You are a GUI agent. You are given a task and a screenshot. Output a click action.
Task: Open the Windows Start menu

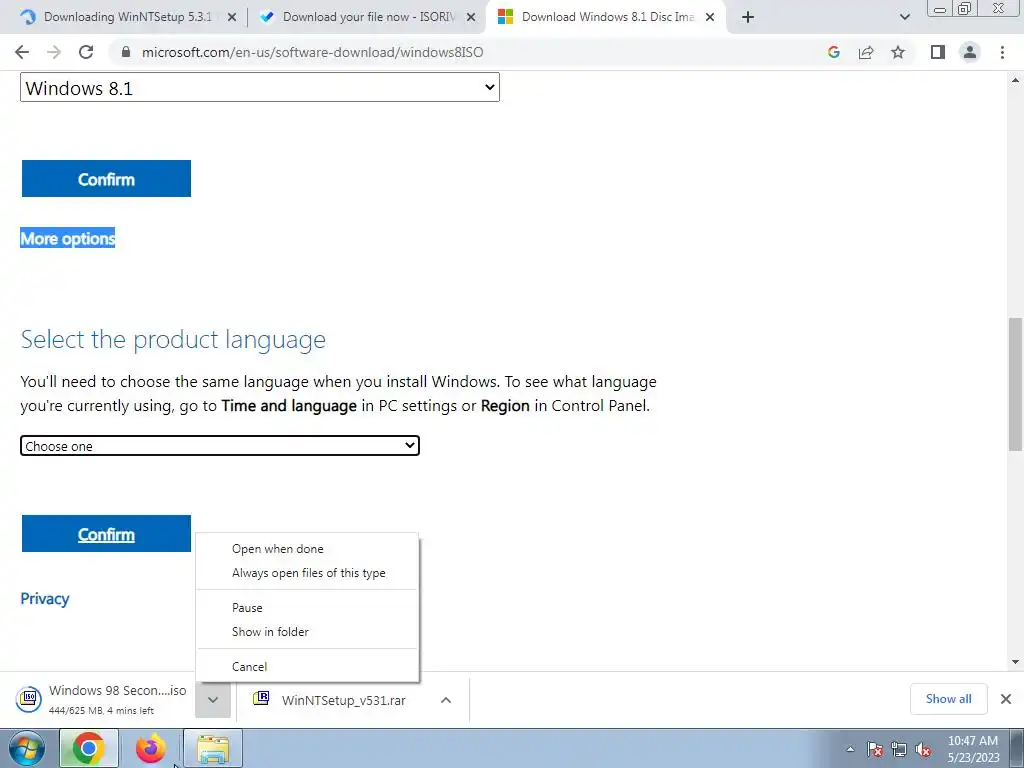coord(27,748)
